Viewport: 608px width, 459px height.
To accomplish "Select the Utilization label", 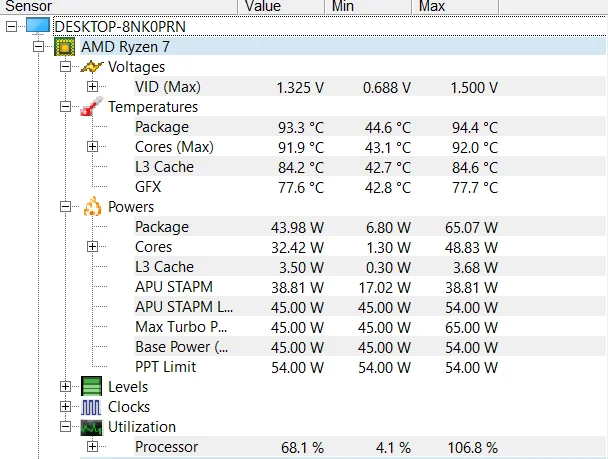I will click(142, 427).
